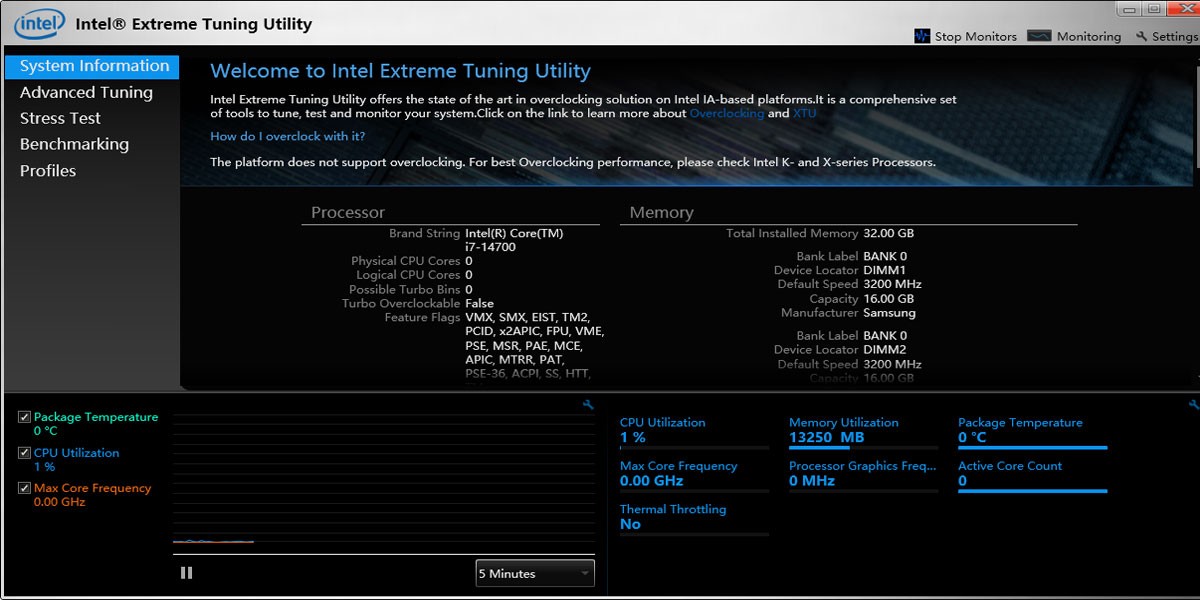This screenshot has width=1200, height=600.
Task: Click the Stop Monitors waveform icon
Action: (x=922, y=36)
